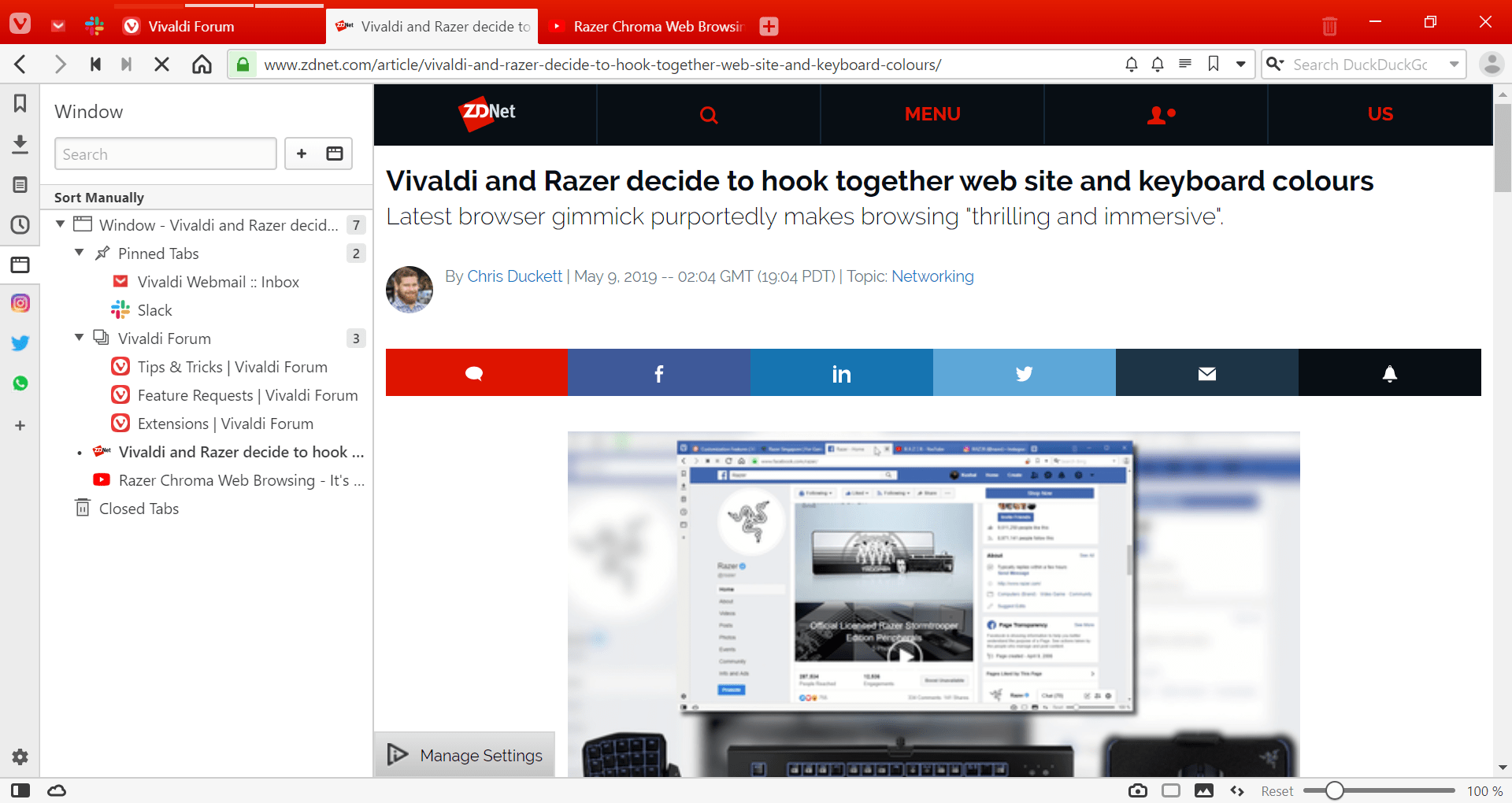This screenshot has width=1512, height=803.
Task: Click the Window panel search field
Action: point(165,154)
